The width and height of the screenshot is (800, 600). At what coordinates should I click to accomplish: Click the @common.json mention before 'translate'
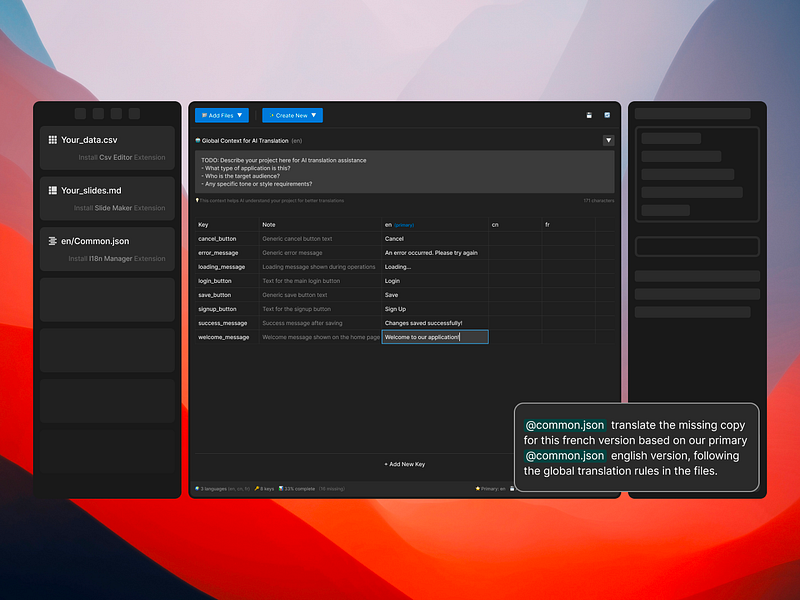point(565,425)
